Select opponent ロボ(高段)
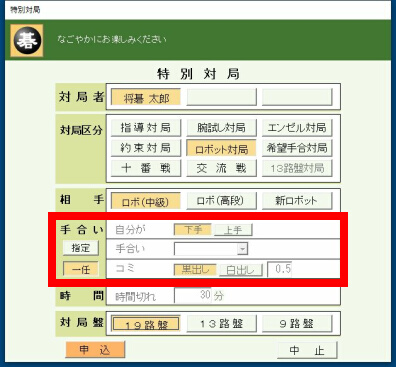This screenshot has width=396, height=367. click(x=221, y=201)
